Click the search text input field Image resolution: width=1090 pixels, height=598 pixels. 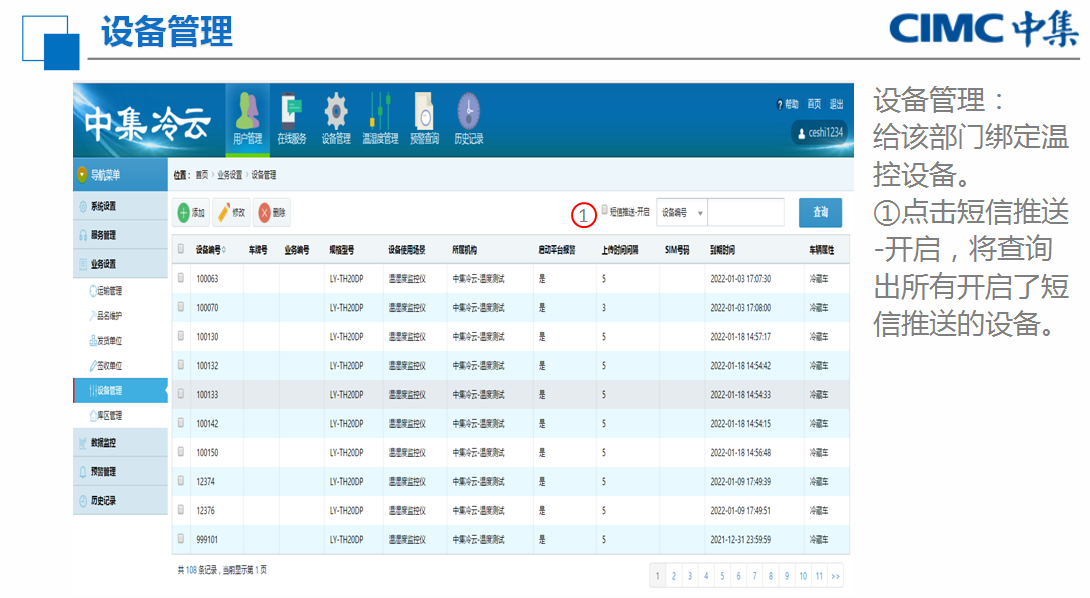click(x=746, y=213)
